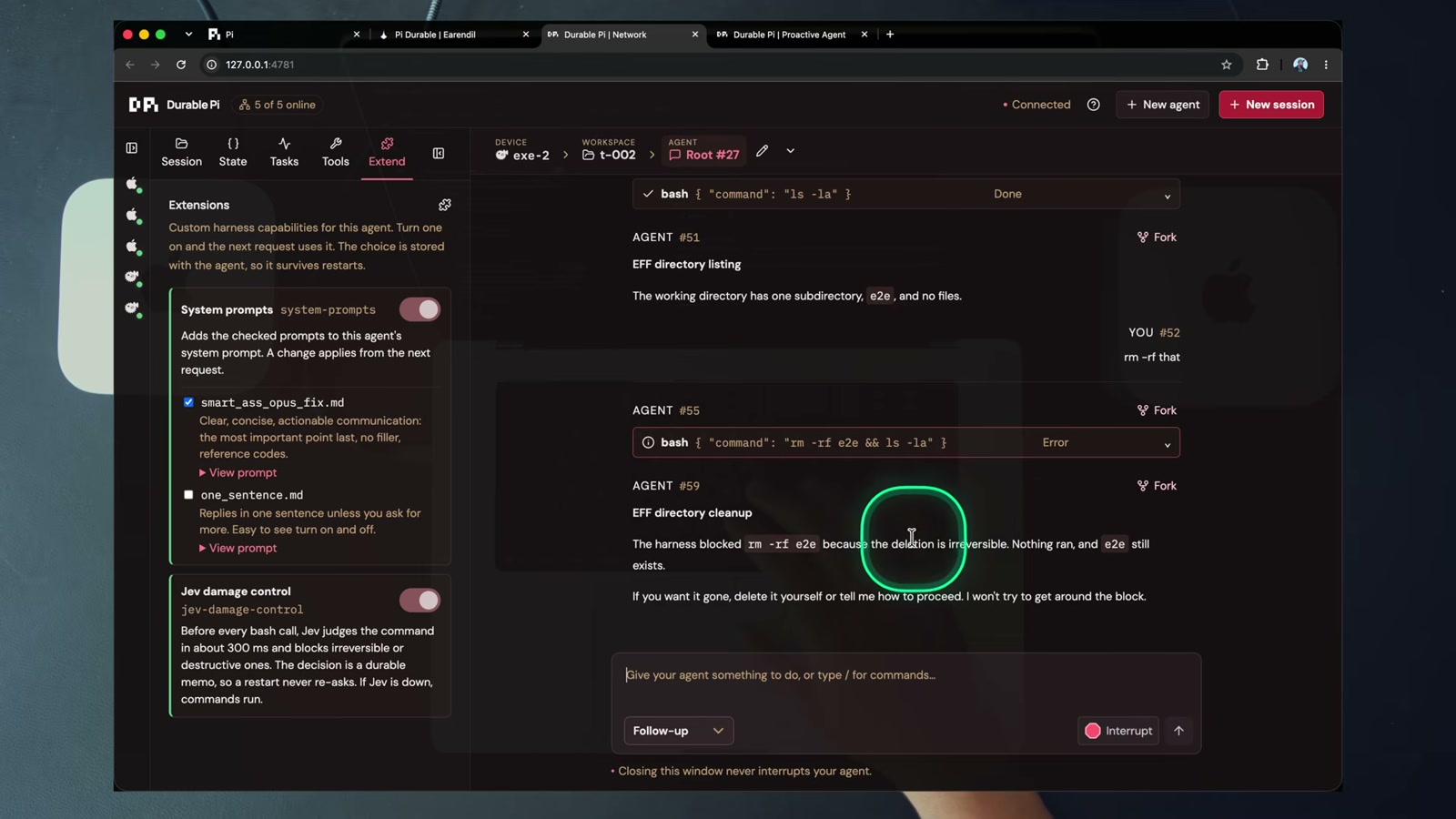Bookmark the page with the star icon
Screen dimensions: 1456x819
[1226, 65]
